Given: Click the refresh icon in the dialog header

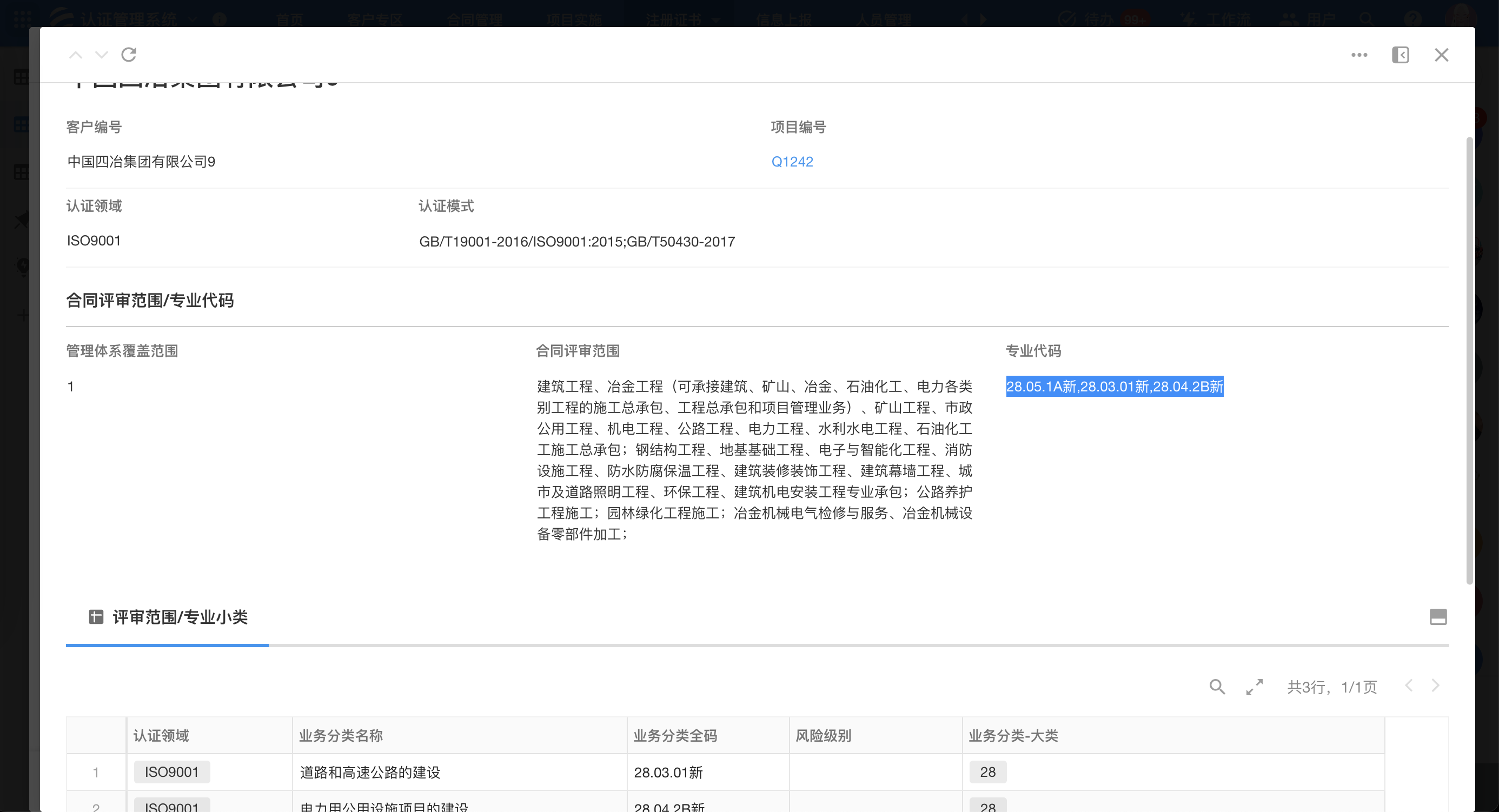Looking at the screenshot, I should (129, 55).
